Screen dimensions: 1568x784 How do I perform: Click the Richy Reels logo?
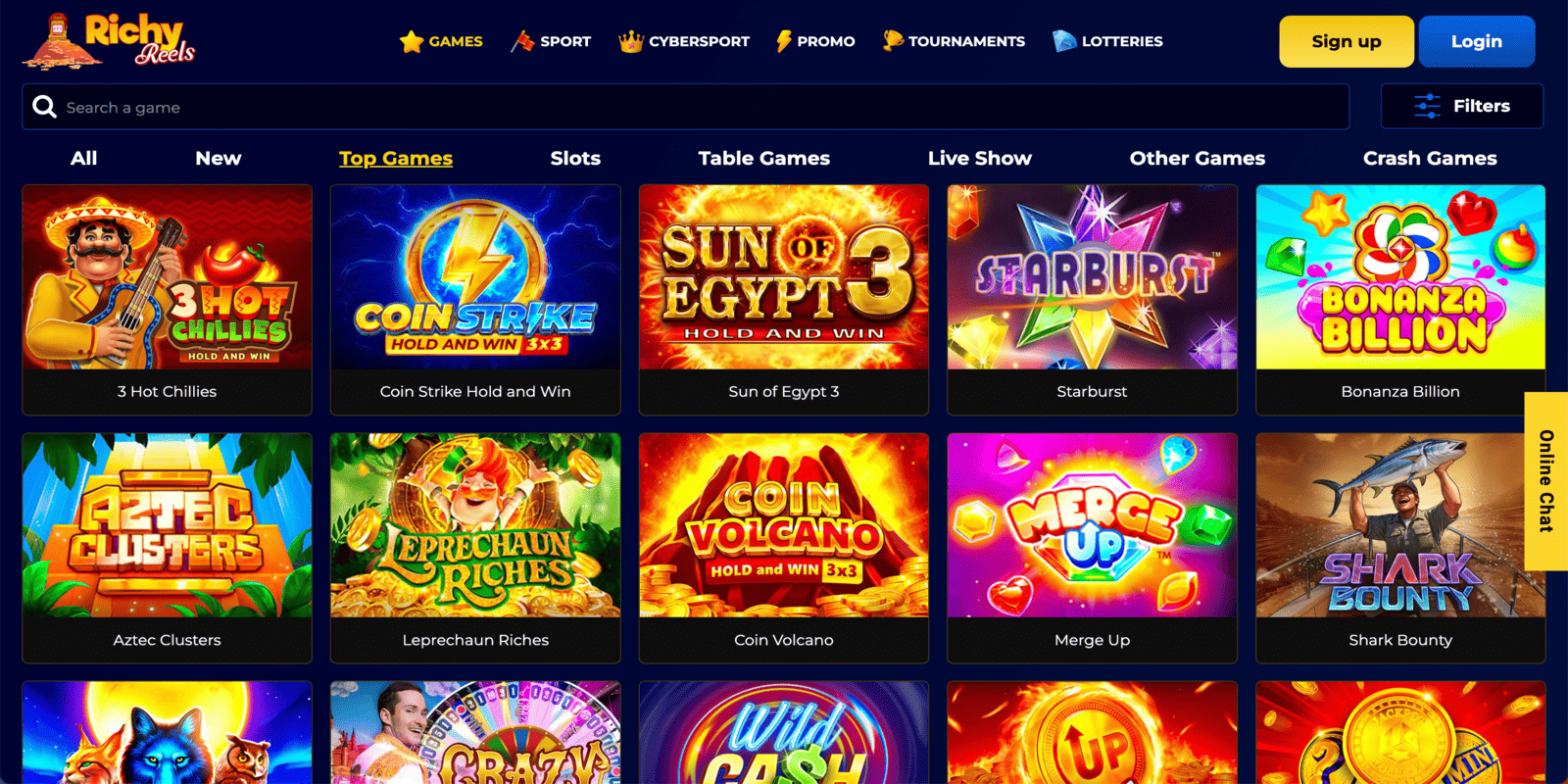109,41
